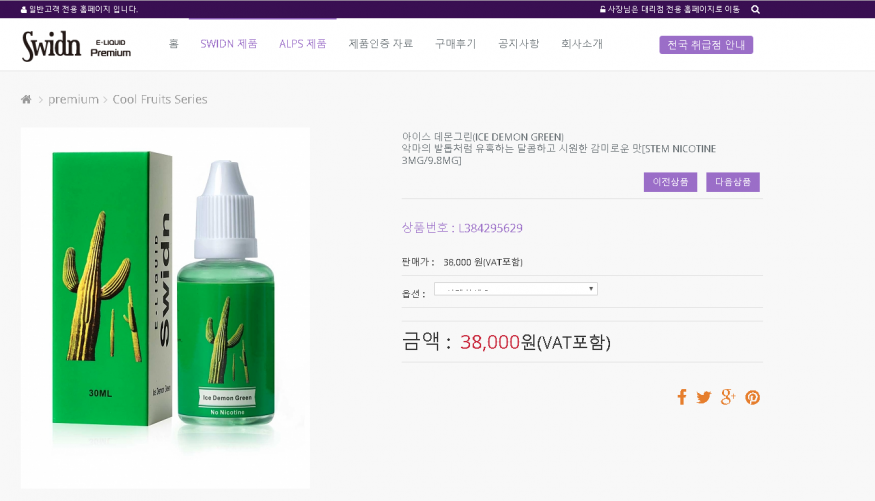The image size is (875, 501).
Task: Open the 공지사항 menu
Action: pyautogui.click(x=518, y=44)
